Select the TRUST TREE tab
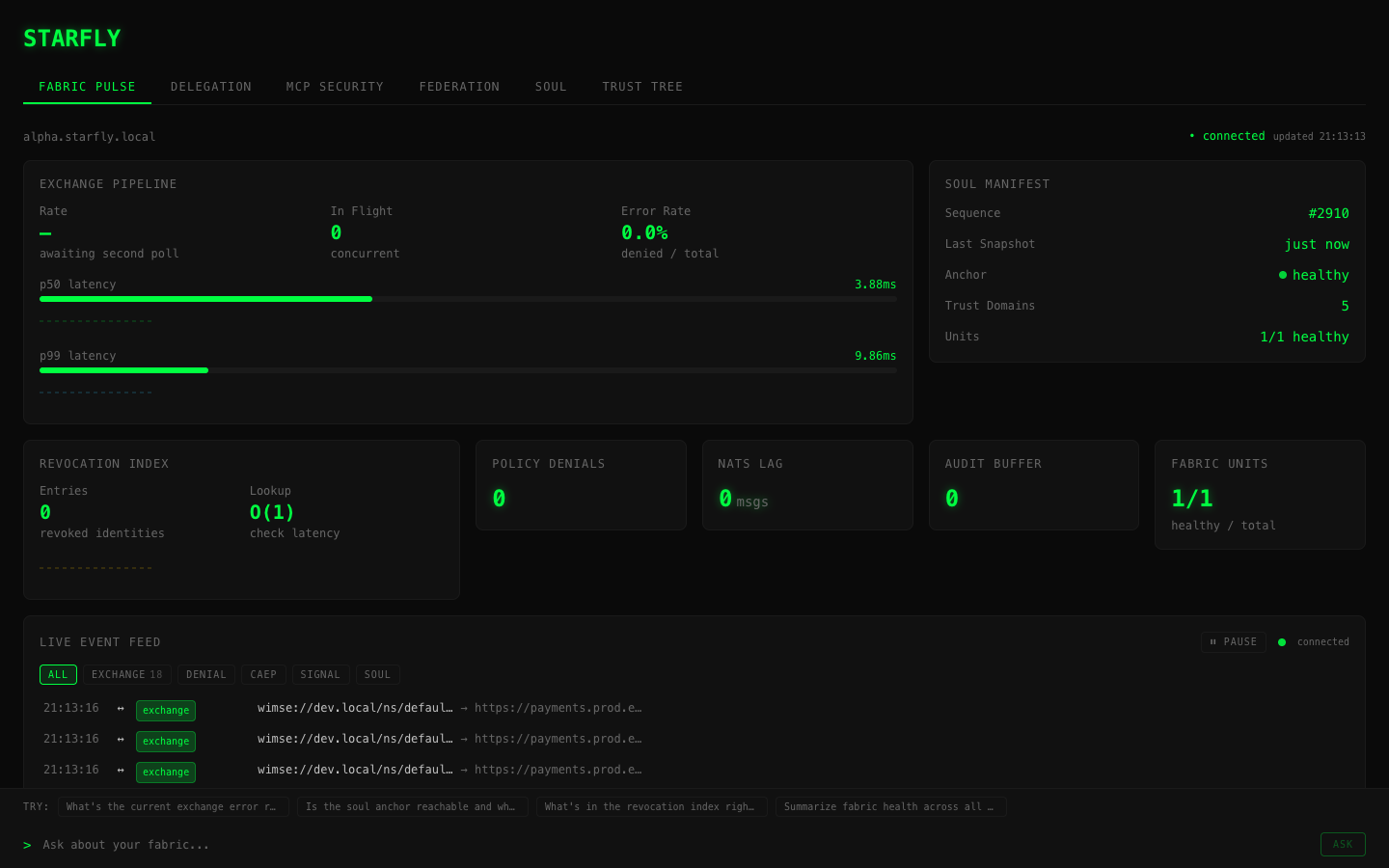 (x=642, y=87)
